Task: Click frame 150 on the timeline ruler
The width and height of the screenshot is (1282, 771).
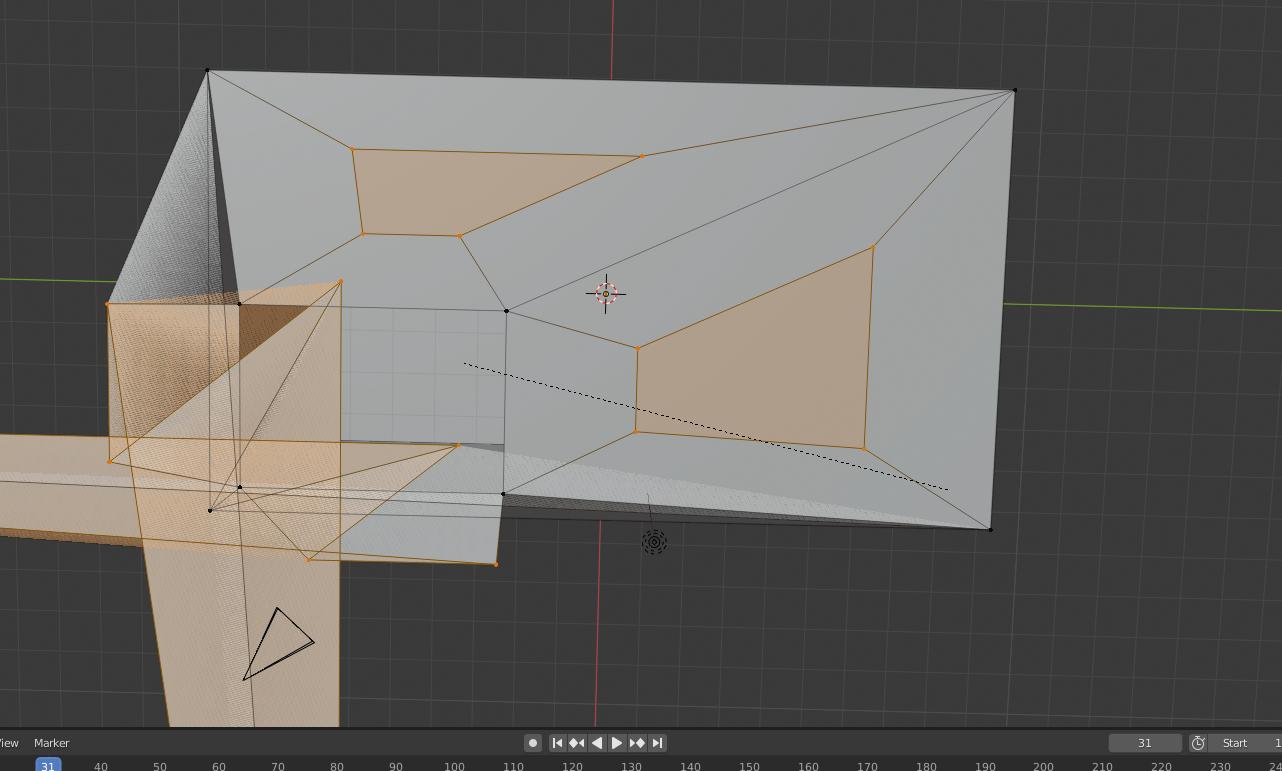Action: coord(749,766)
